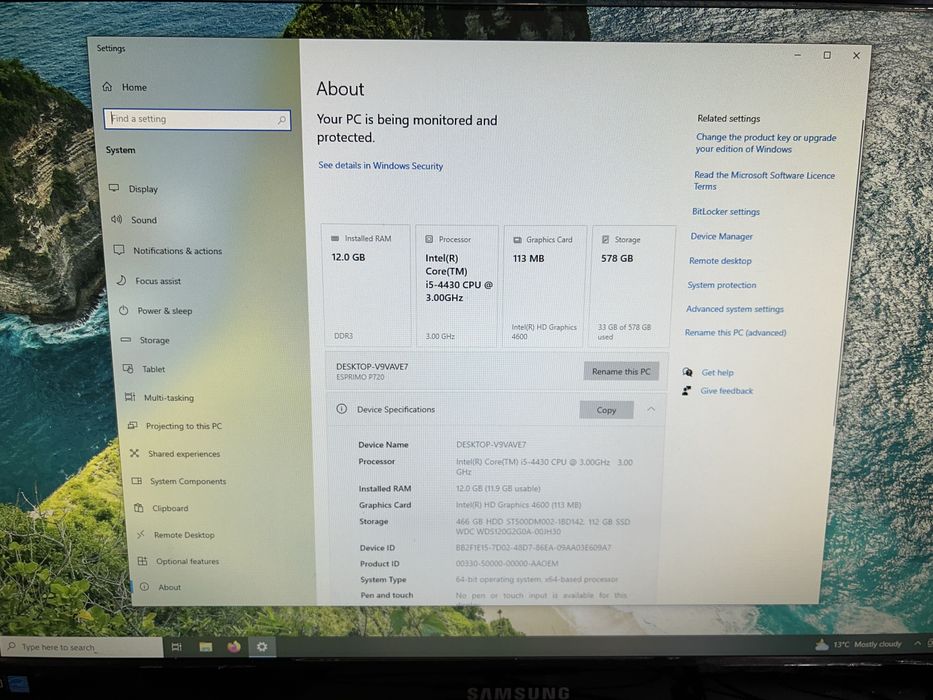Open Notifications & actions
Screen dimensions: 933x700
tap(168, 251)
